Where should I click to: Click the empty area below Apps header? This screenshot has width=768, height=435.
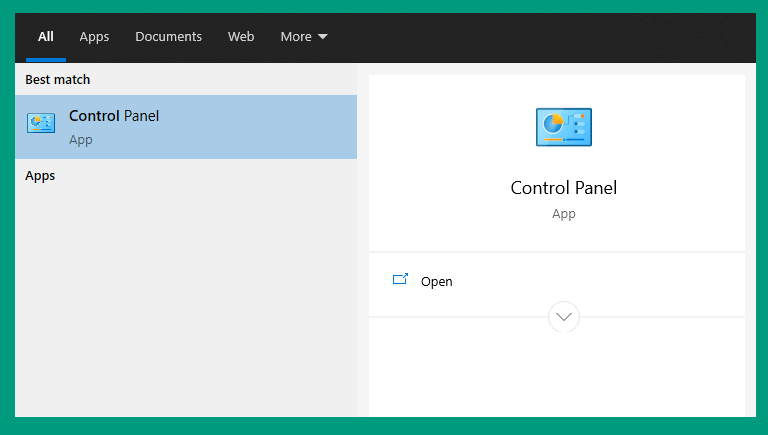point(186,301)
